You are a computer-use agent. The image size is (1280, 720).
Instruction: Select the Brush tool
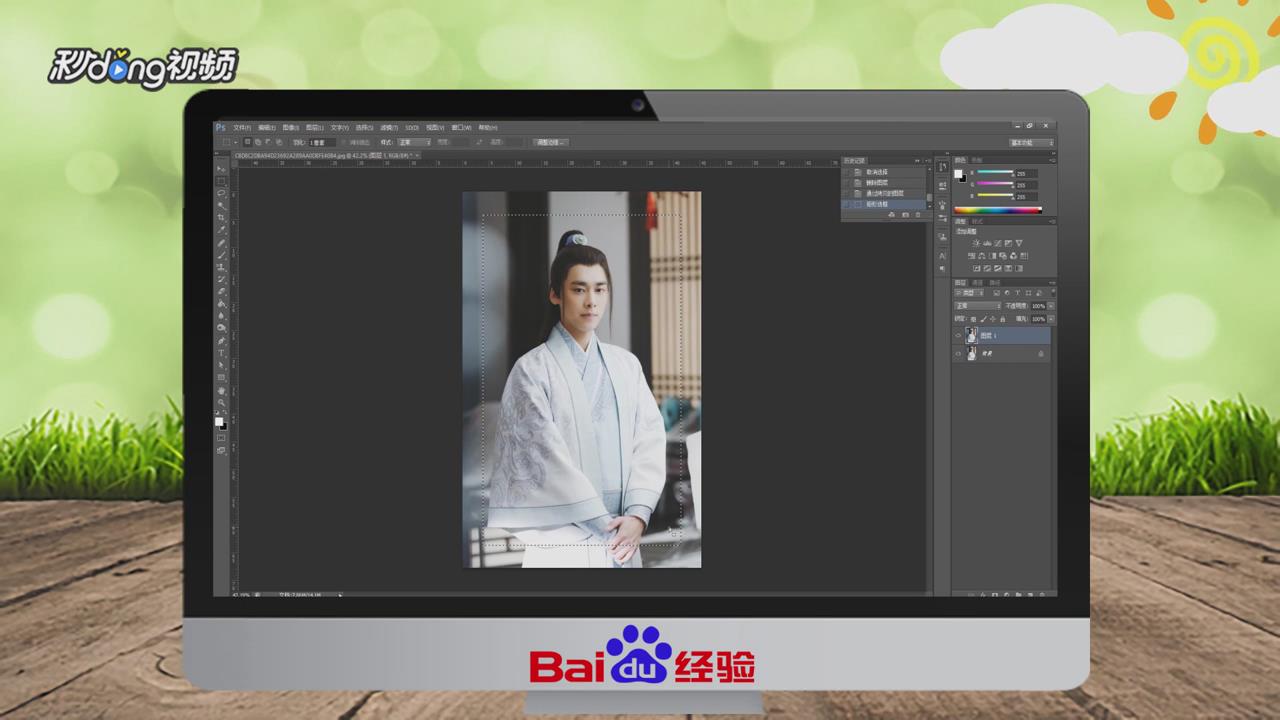(x=221, y=254)
